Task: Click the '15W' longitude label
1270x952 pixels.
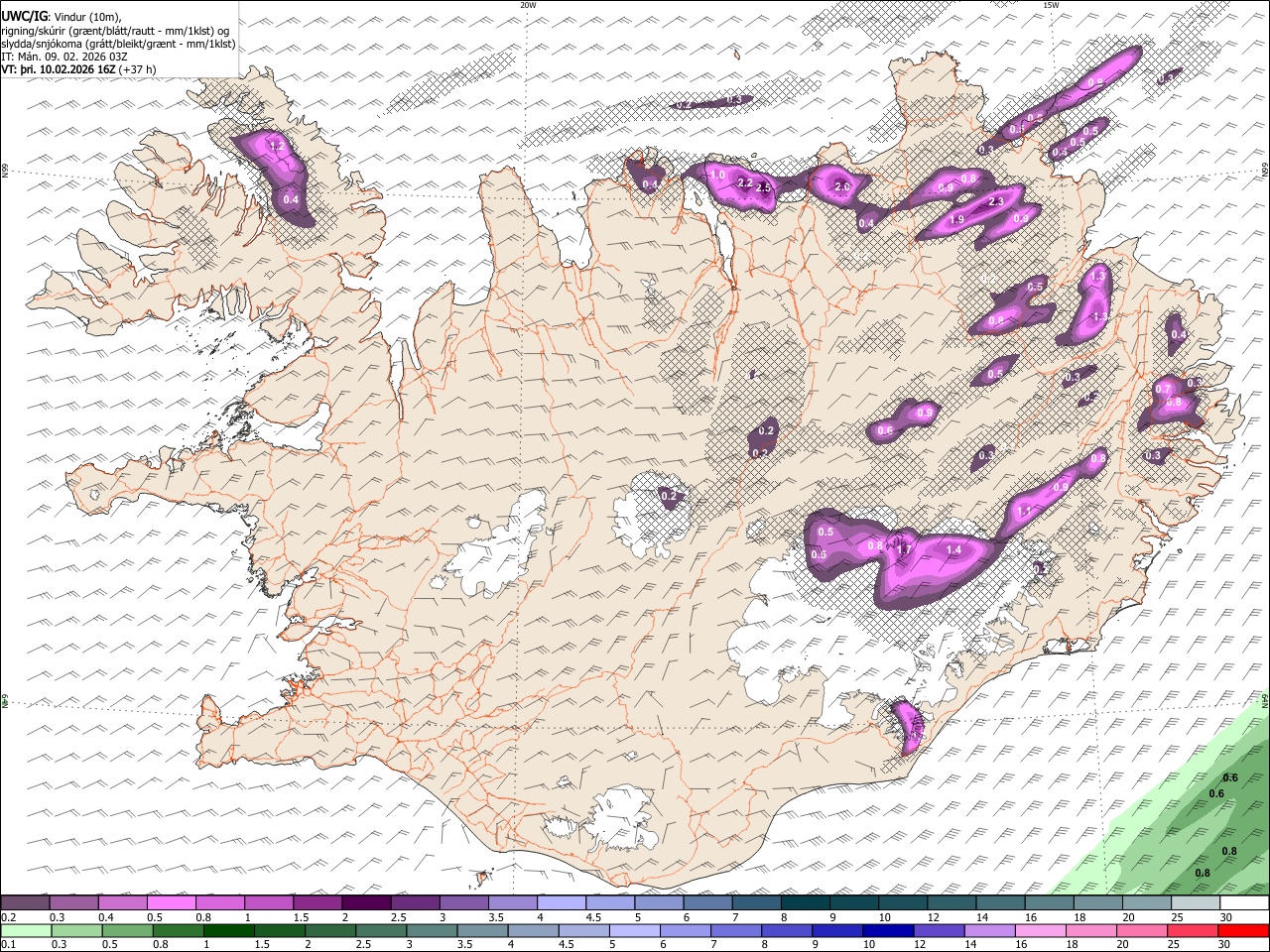Action: point(1051,5)
